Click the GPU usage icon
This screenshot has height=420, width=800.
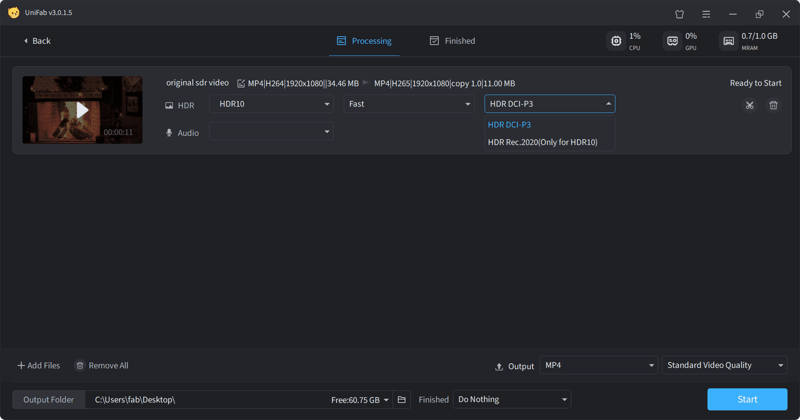pyautogui.click(x=672, y=41)
